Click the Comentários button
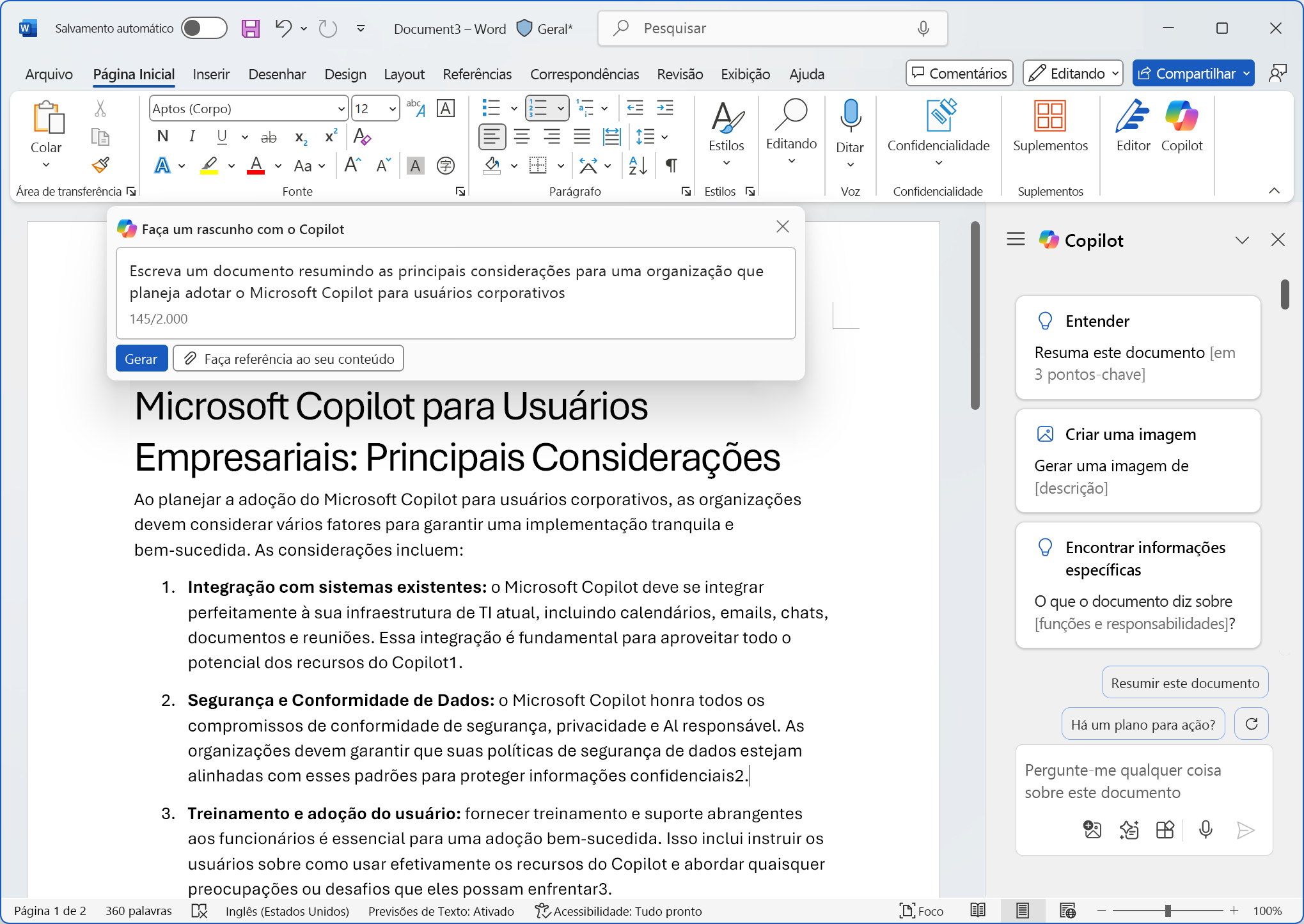Viewport: 1304px width, 924px height. 959,73
